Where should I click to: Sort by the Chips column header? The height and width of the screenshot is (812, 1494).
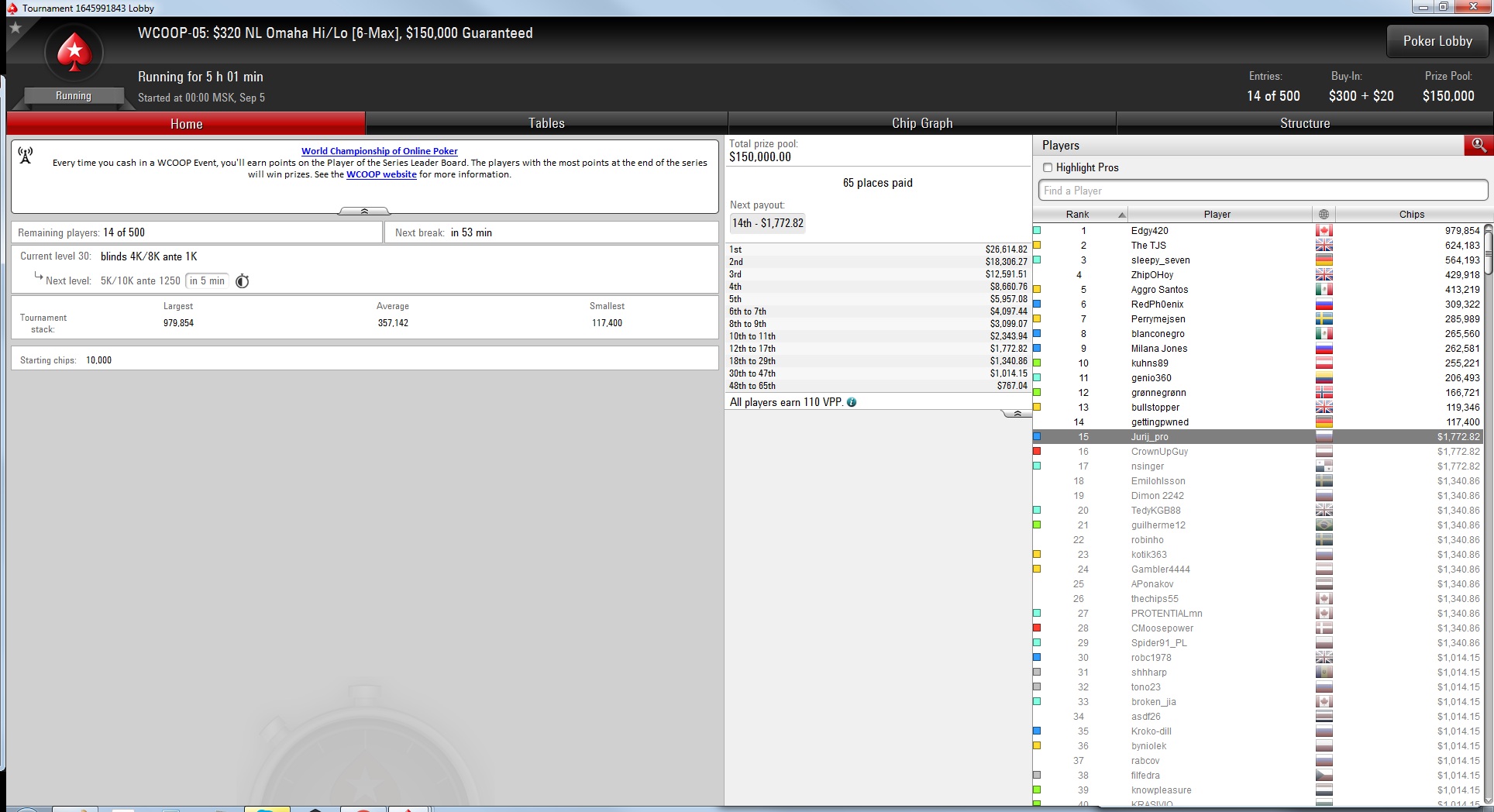pyautogui.click(x=1411, y=214)
